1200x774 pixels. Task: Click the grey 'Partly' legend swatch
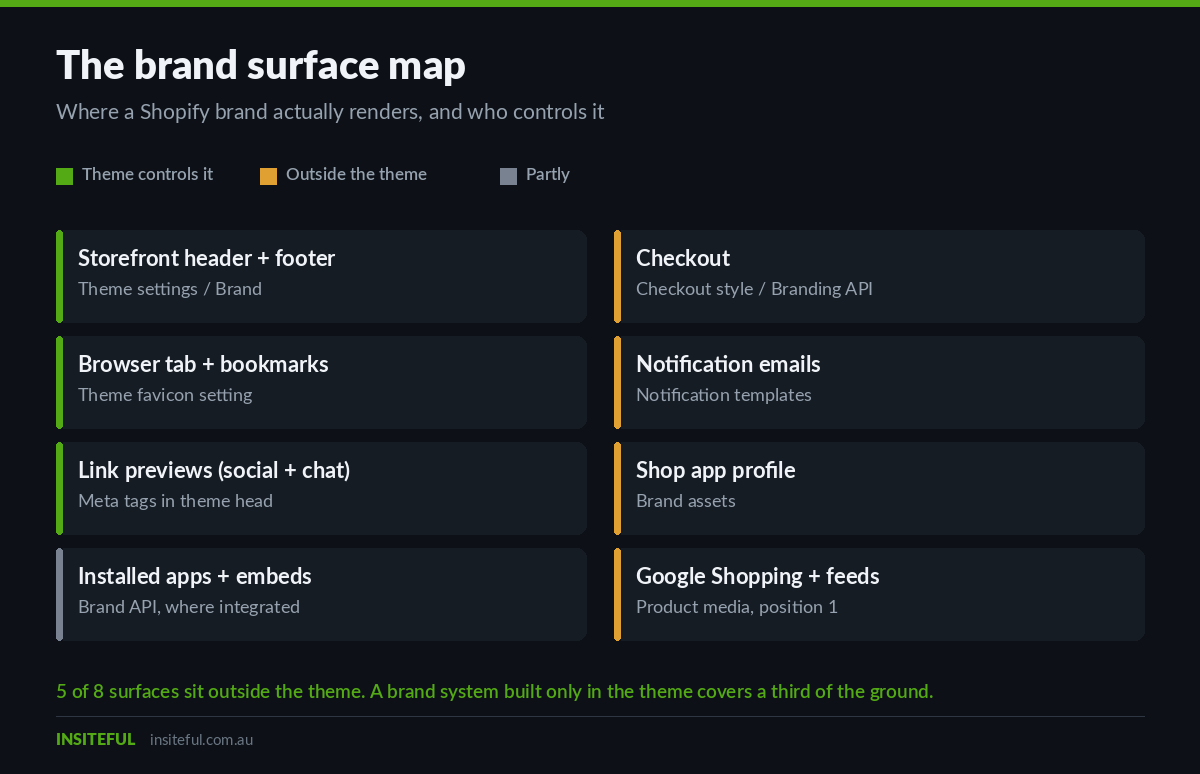508,177
